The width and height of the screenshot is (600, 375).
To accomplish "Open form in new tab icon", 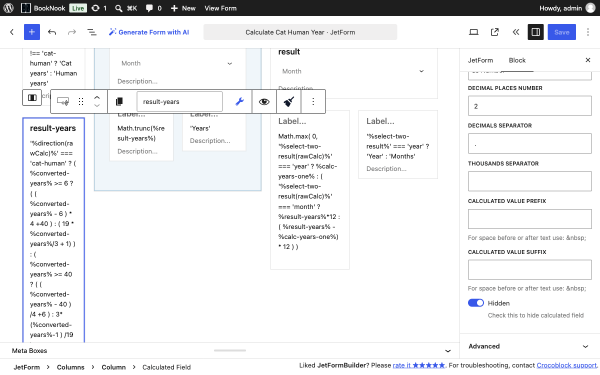I will tap(495, 32).
